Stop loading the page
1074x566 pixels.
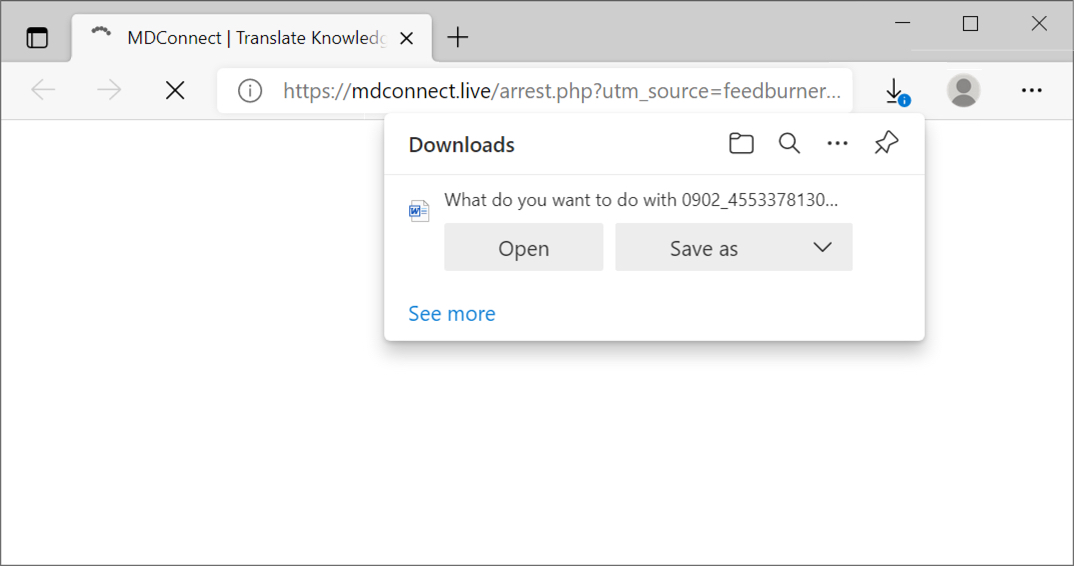click(x=175, y=90)
